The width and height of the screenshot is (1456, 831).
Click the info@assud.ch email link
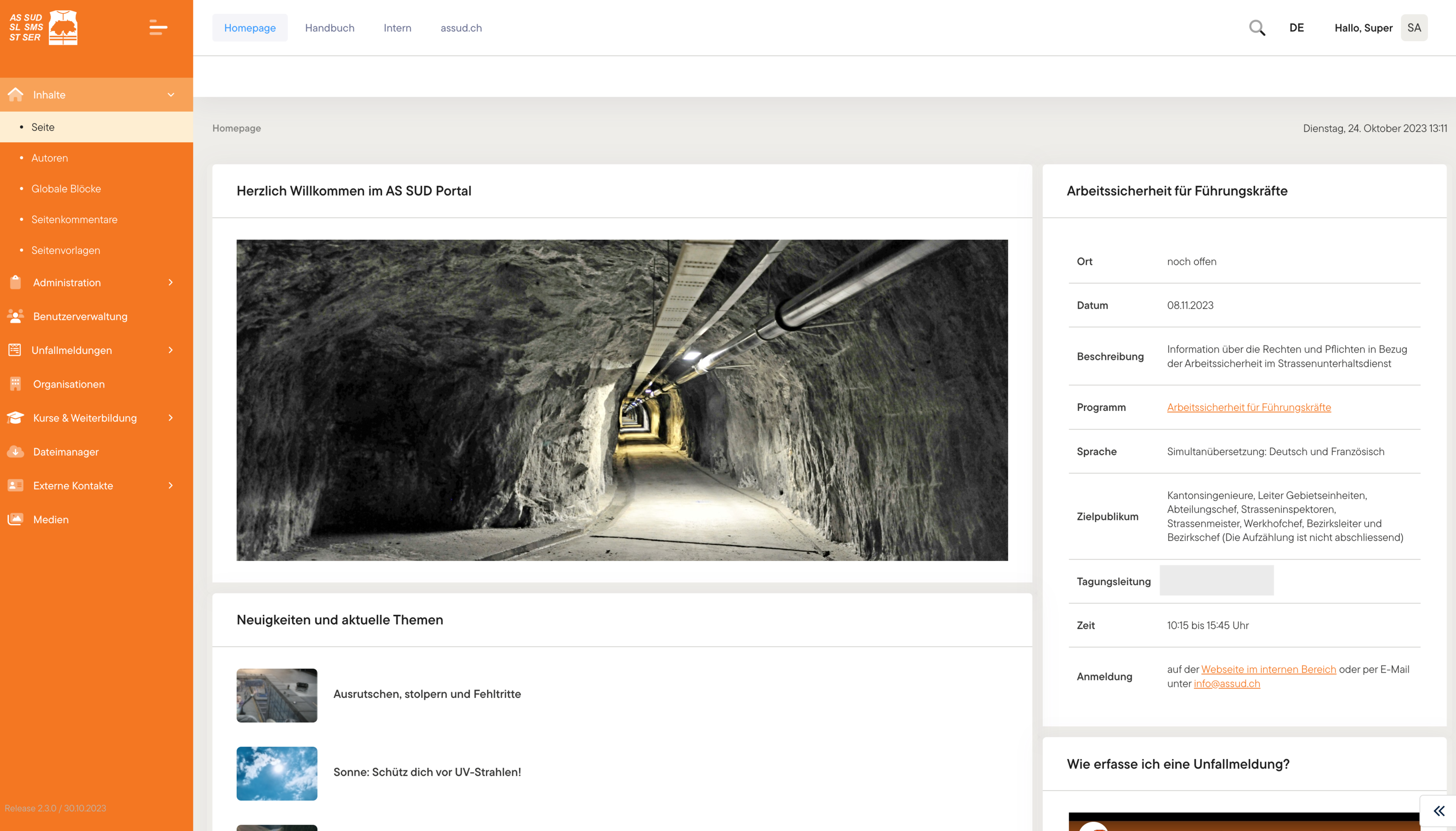[1227, 683]
